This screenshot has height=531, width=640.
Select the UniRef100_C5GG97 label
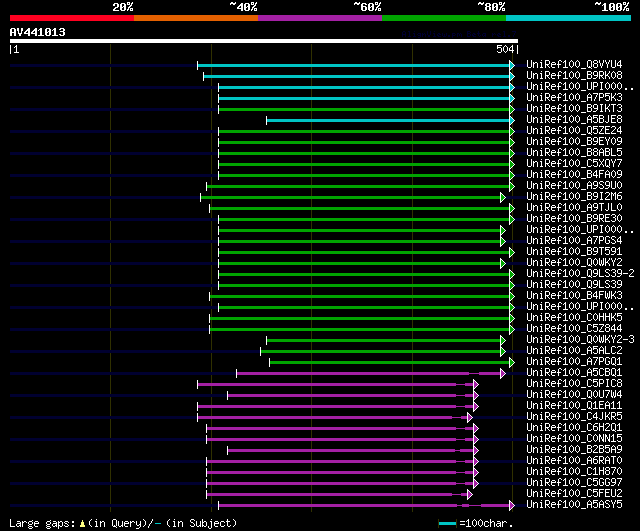point(574,483)
